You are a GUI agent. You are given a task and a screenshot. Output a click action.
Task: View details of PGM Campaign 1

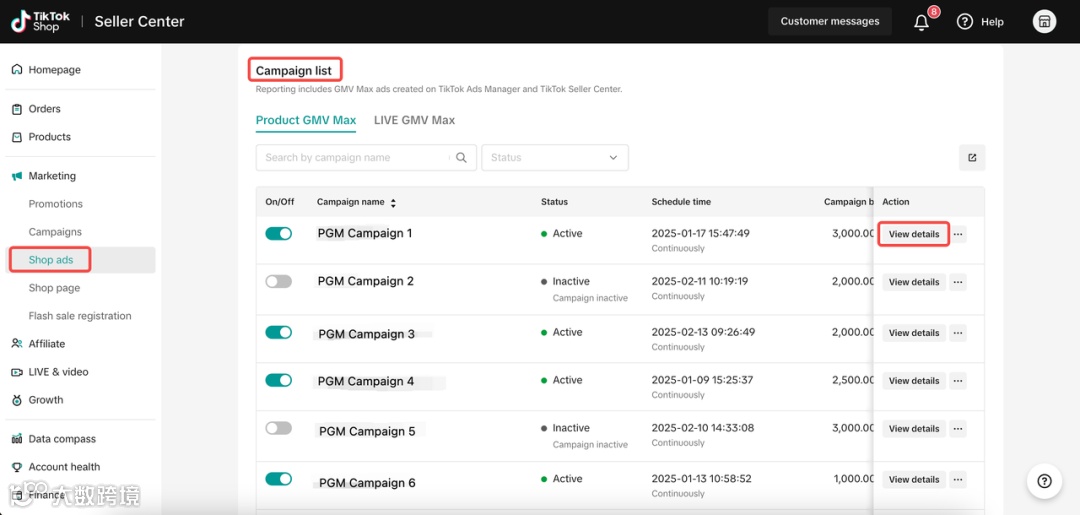pos(914,234)
